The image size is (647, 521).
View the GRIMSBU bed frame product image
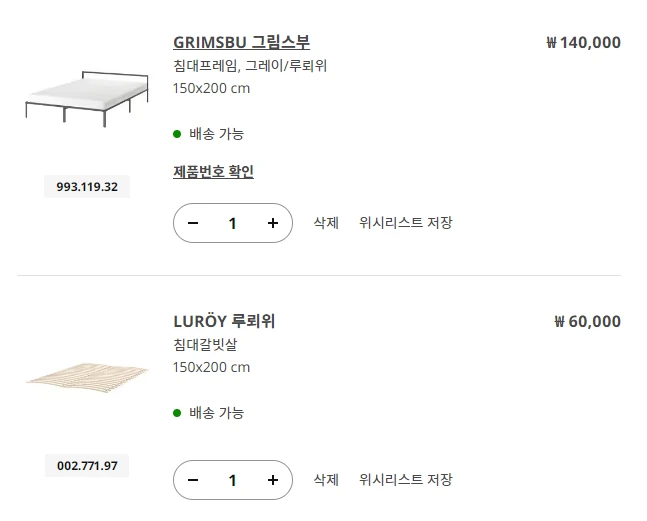point(87,96)
